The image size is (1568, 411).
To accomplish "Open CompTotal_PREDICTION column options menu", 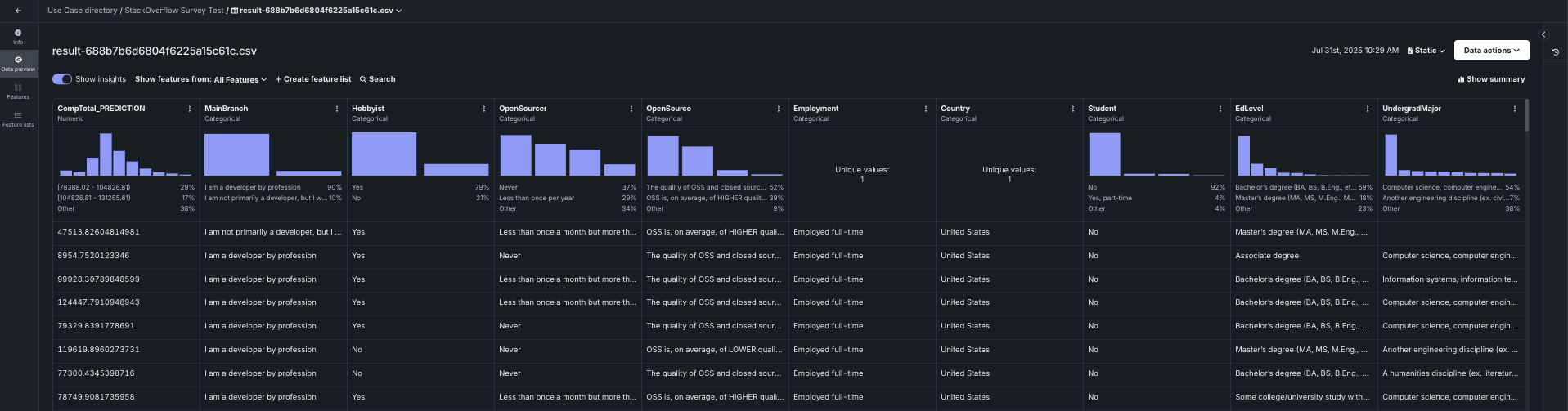I will coord(190,109).
